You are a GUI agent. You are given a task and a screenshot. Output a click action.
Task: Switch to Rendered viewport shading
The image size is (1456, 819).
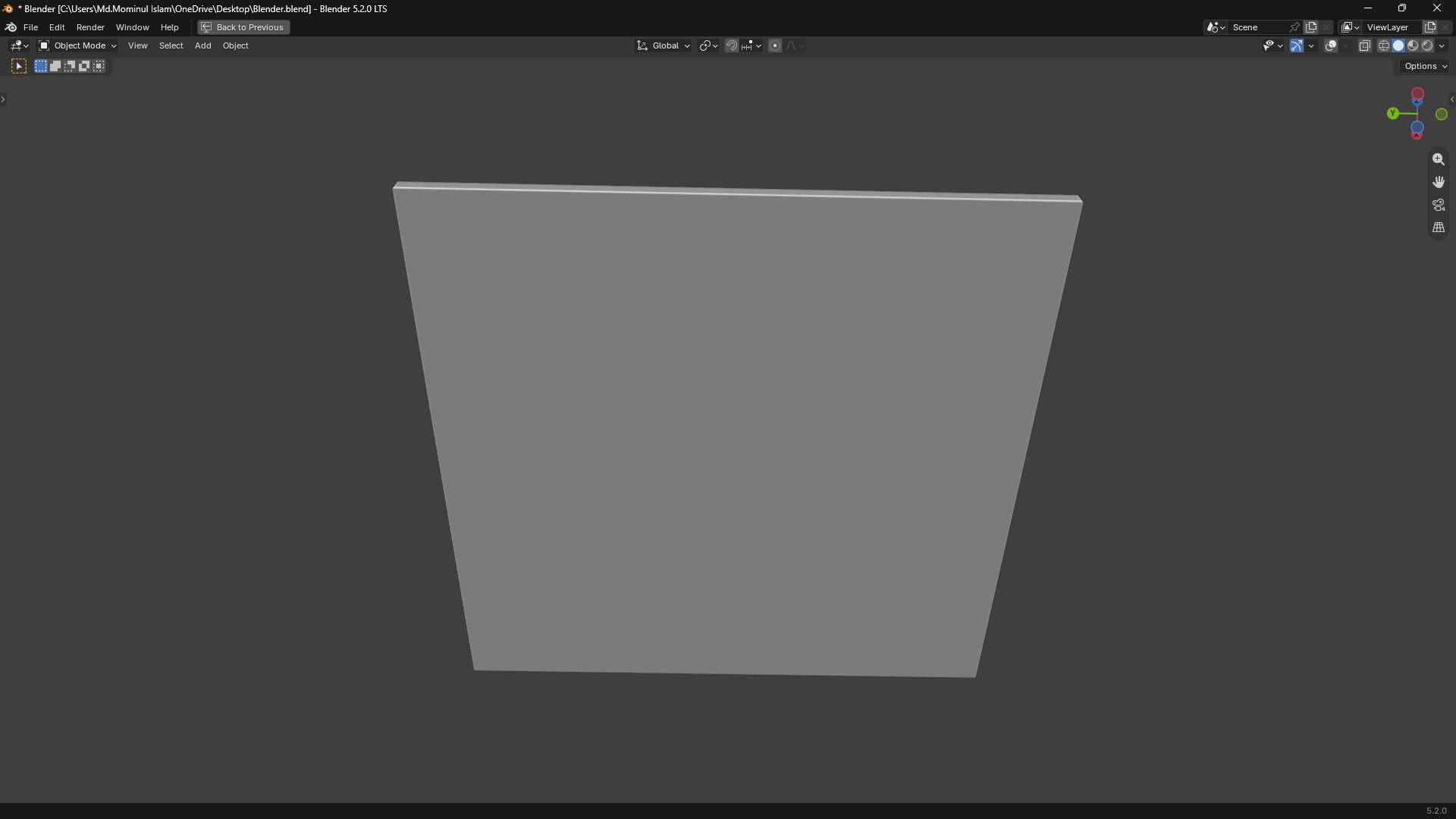[x=1427, y=46]
